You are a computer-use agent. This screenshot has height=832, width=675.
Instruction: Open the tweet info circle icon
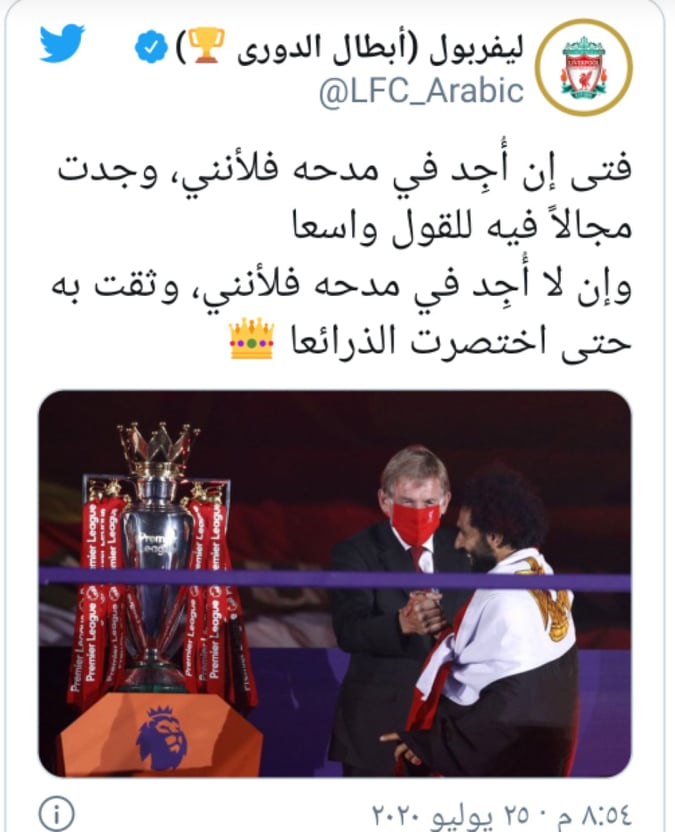(x=57, y=812)
